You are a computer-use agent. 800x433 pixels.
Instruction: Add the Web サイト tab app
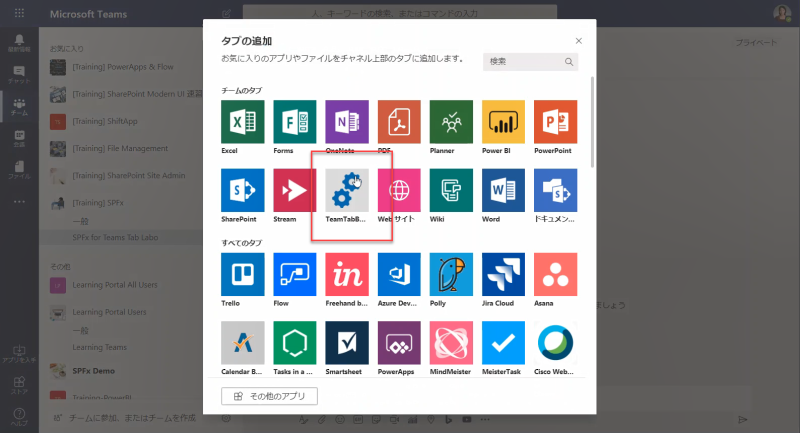399,190
